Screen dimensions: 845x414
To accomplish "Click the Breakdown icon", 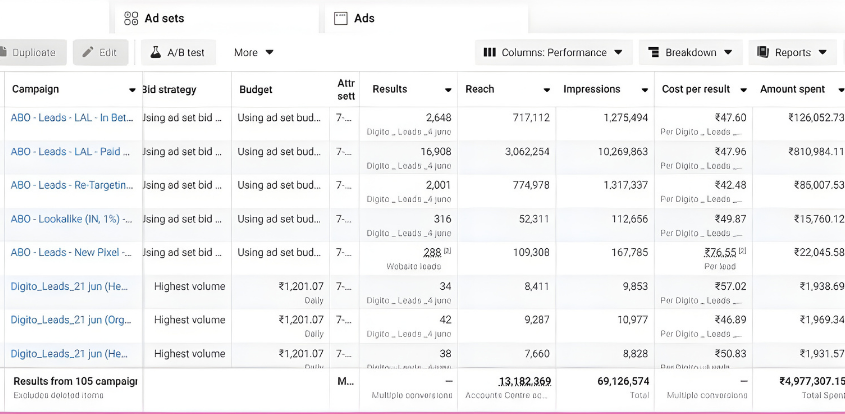I will coord(653,52).
